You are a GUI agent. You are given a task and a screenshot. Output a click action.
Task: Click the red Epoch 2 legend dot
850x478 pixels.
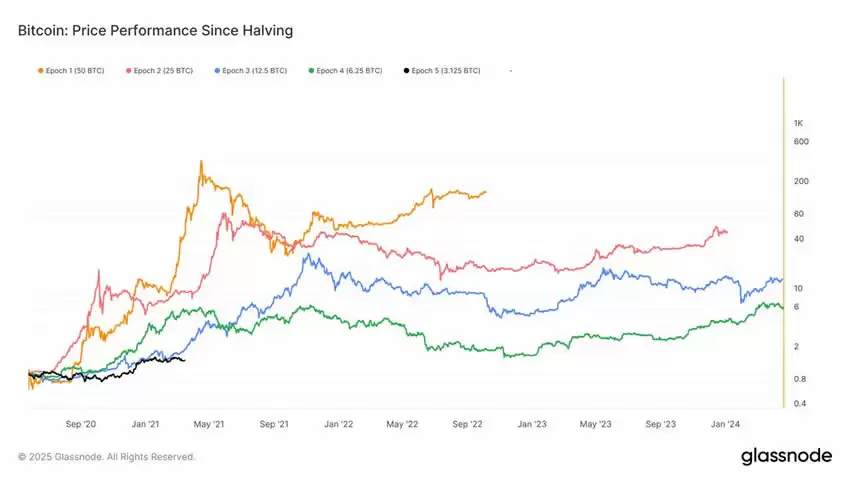pyautogui.click(x=128, y=71)
